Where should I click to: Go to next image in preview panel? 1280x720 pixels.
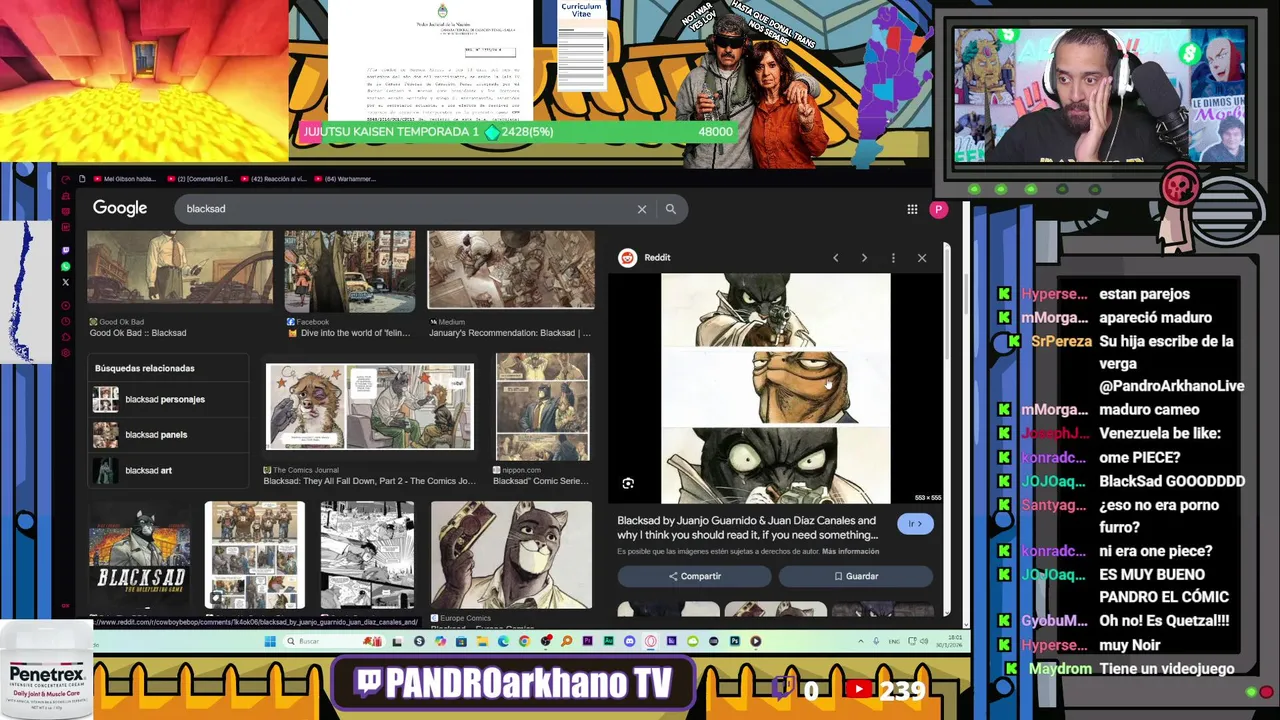864,258
